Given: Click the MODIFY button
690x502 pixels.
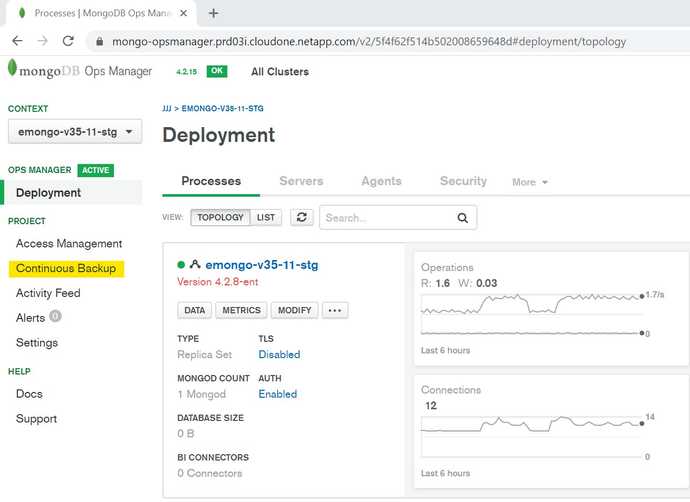Looking at the screenshot, I should click(x=294, y=310).
